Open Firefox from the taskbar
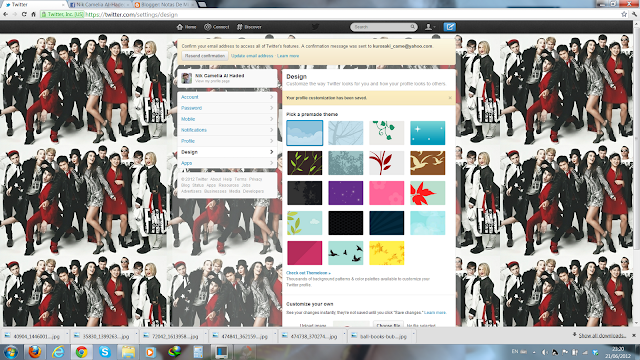This screenshot has height=360, width=640. coord(35,352)
